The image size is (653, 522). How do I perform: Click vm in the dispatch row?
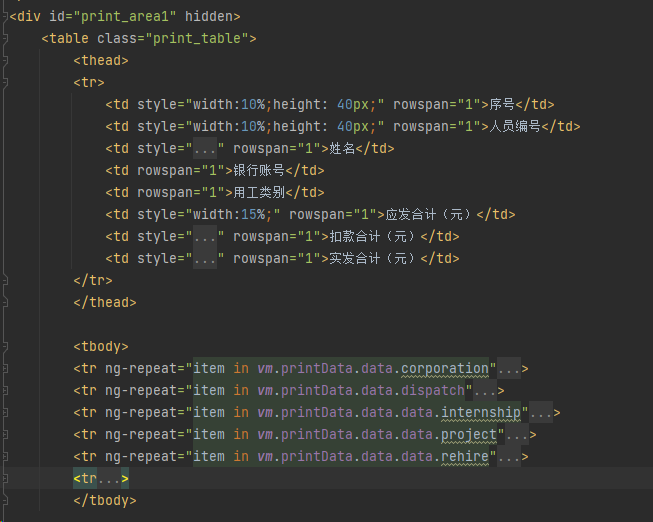point(265,390)
